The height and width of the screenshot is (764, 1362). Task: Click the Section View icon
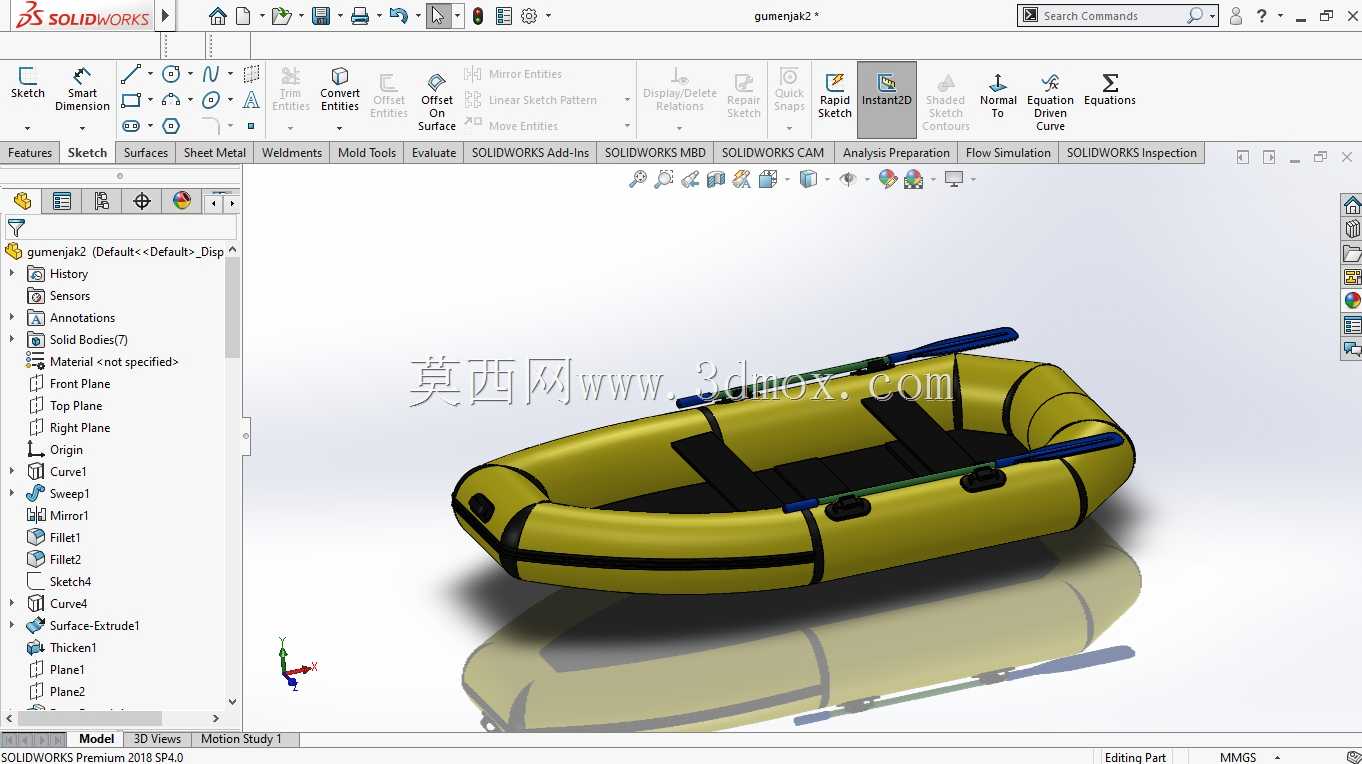click(x=715, y=179)
